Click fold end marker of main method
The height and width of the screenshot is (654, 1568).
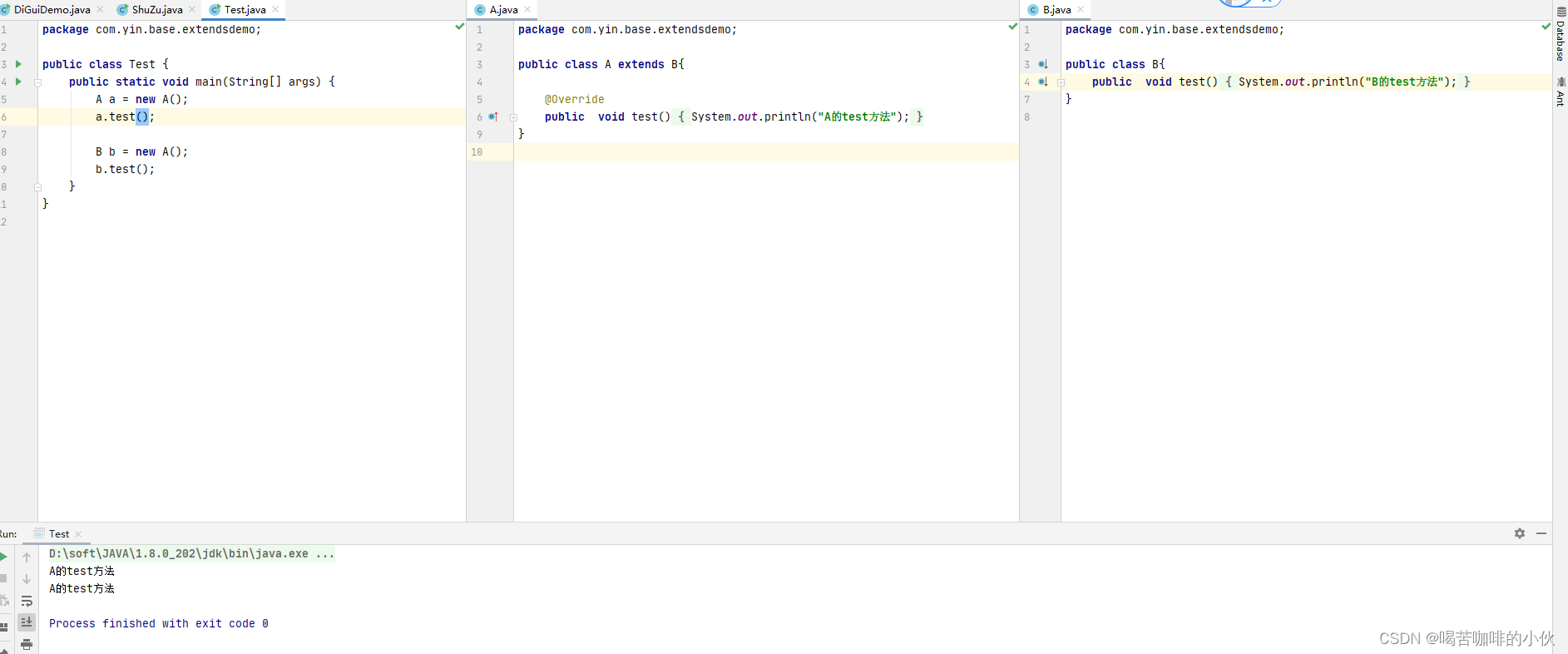tap(37, 187)
